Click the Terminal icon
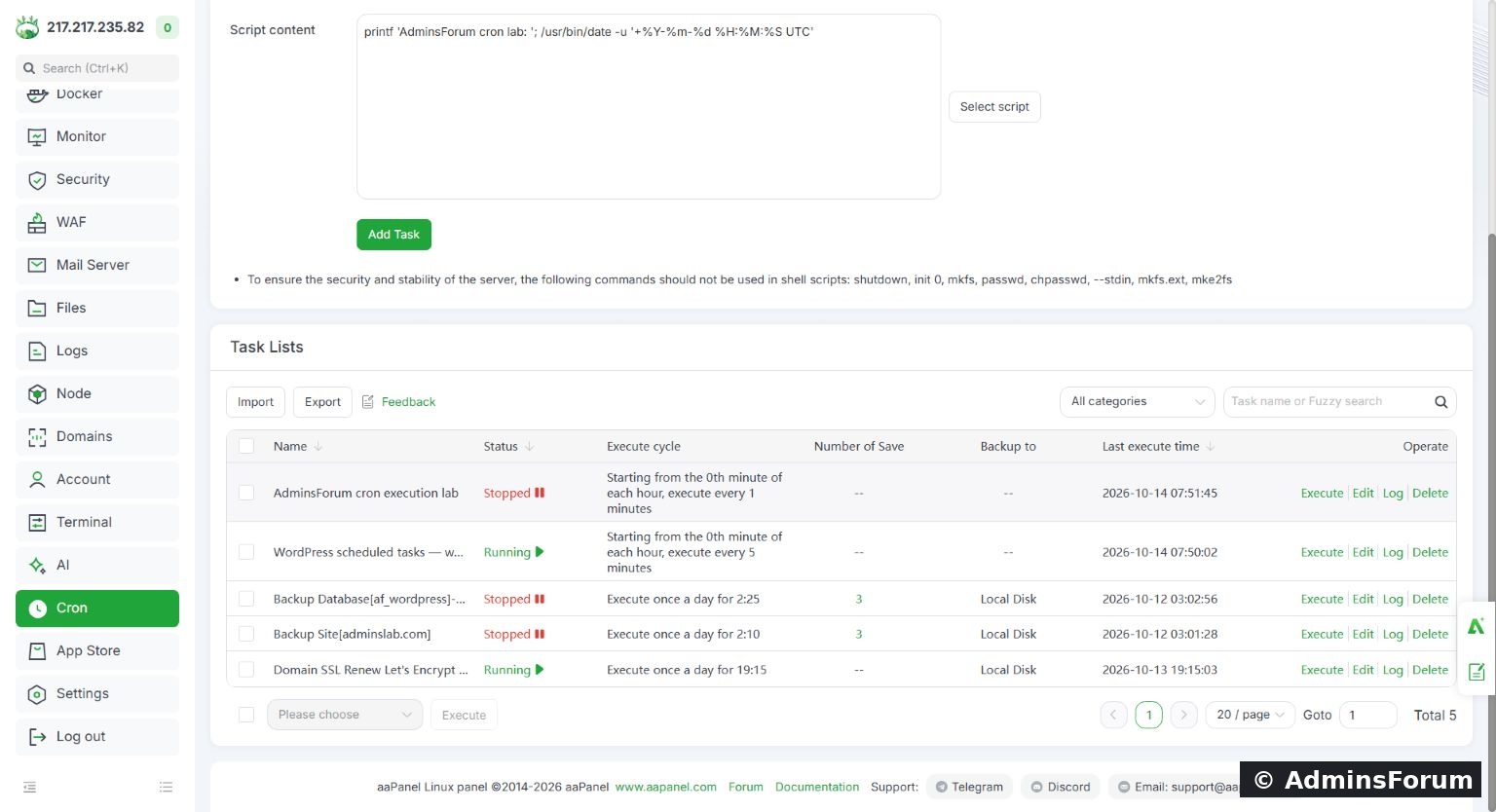The height and width of the screenshot is (812, 1496). (37, 522)
